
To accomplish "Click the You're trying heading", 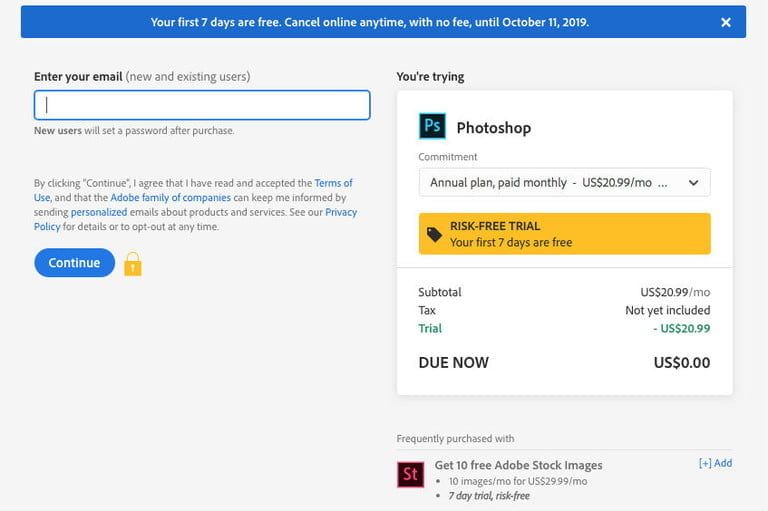I will point(431,76).
